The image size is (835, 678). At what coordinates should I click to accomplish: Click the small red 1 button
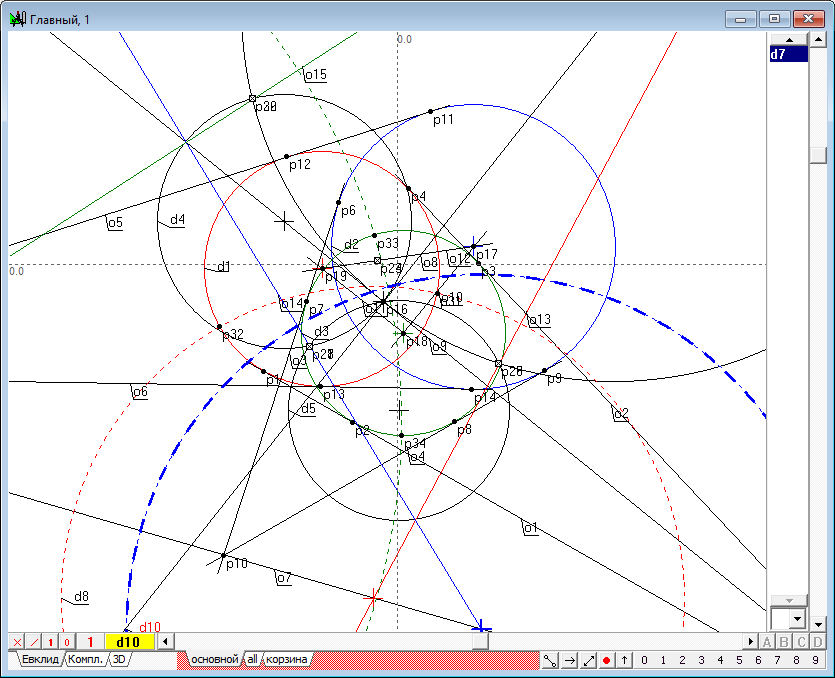click(x=51, y=642)
